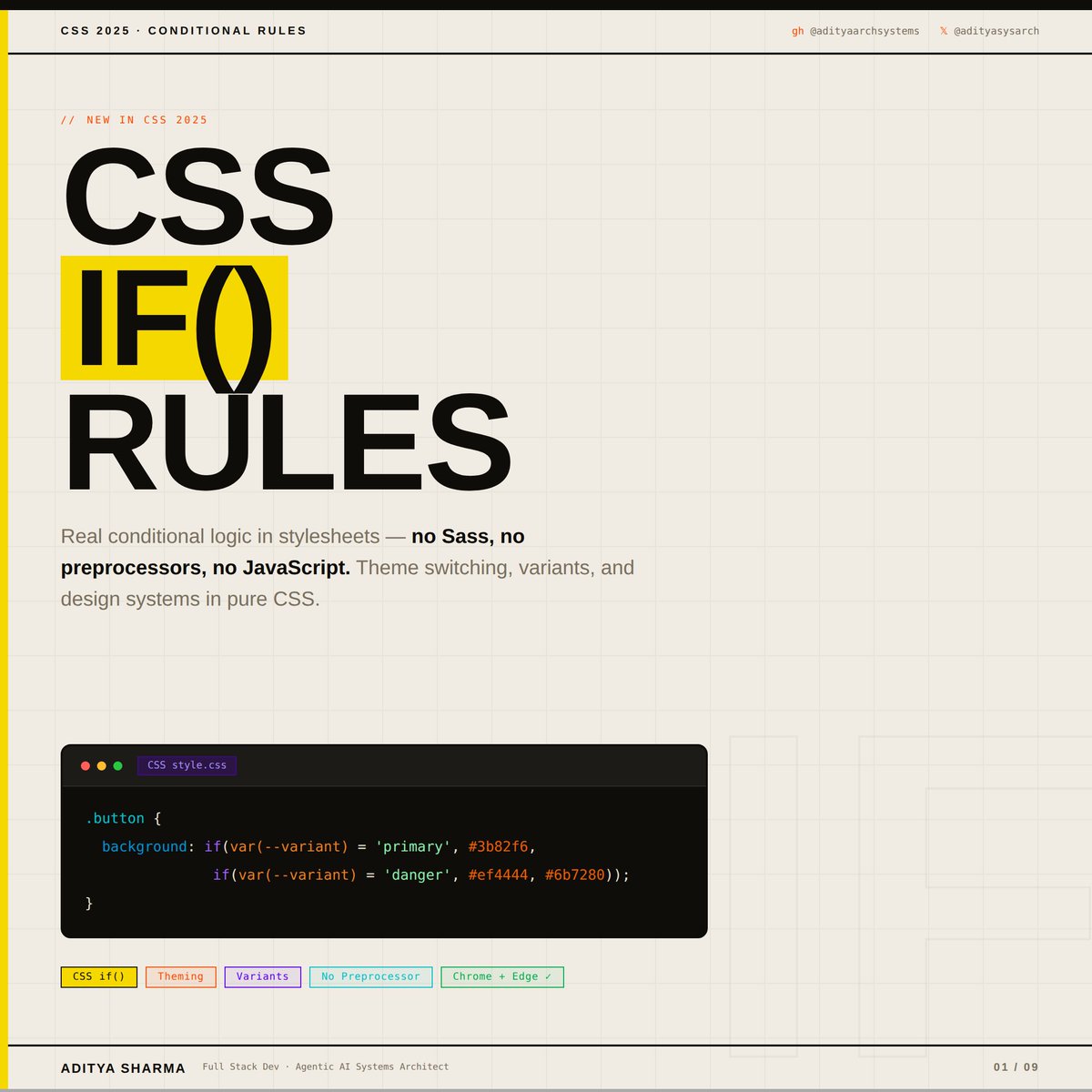The width and height of the screenshot is (1092, 1092).
Task: Click the ADITYA SHARMA footer name
Action: (123, 1068)
